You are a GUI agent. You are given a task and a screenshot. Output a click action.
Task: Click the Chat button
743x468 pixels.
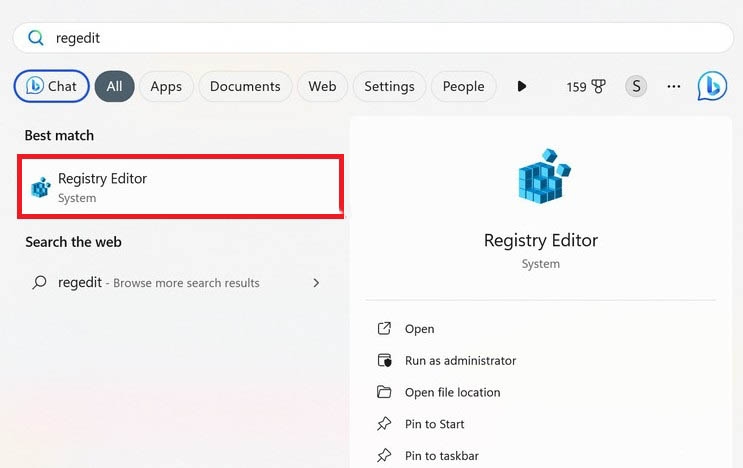tap(51, 86)
